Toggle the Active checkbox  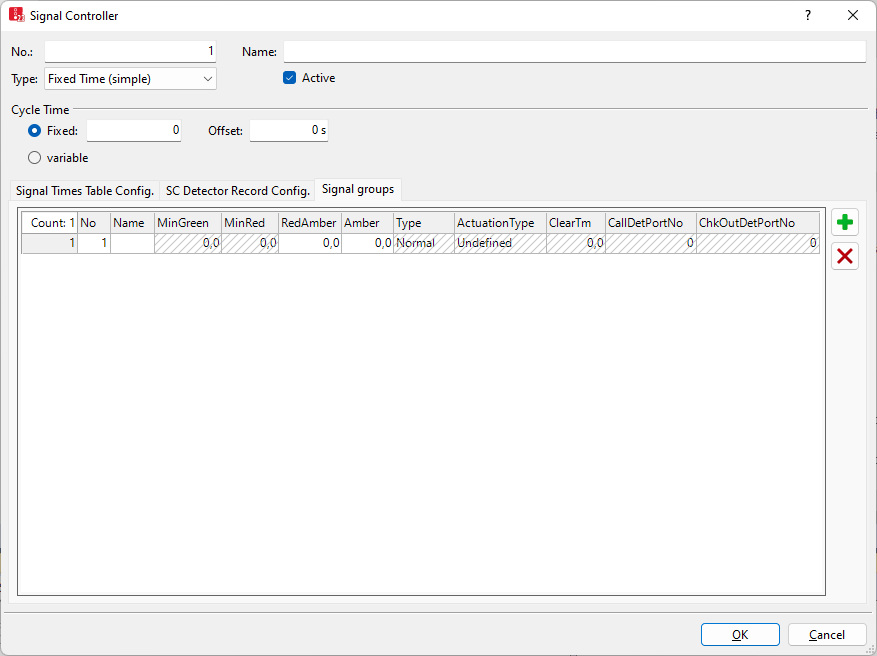point(290,78)
